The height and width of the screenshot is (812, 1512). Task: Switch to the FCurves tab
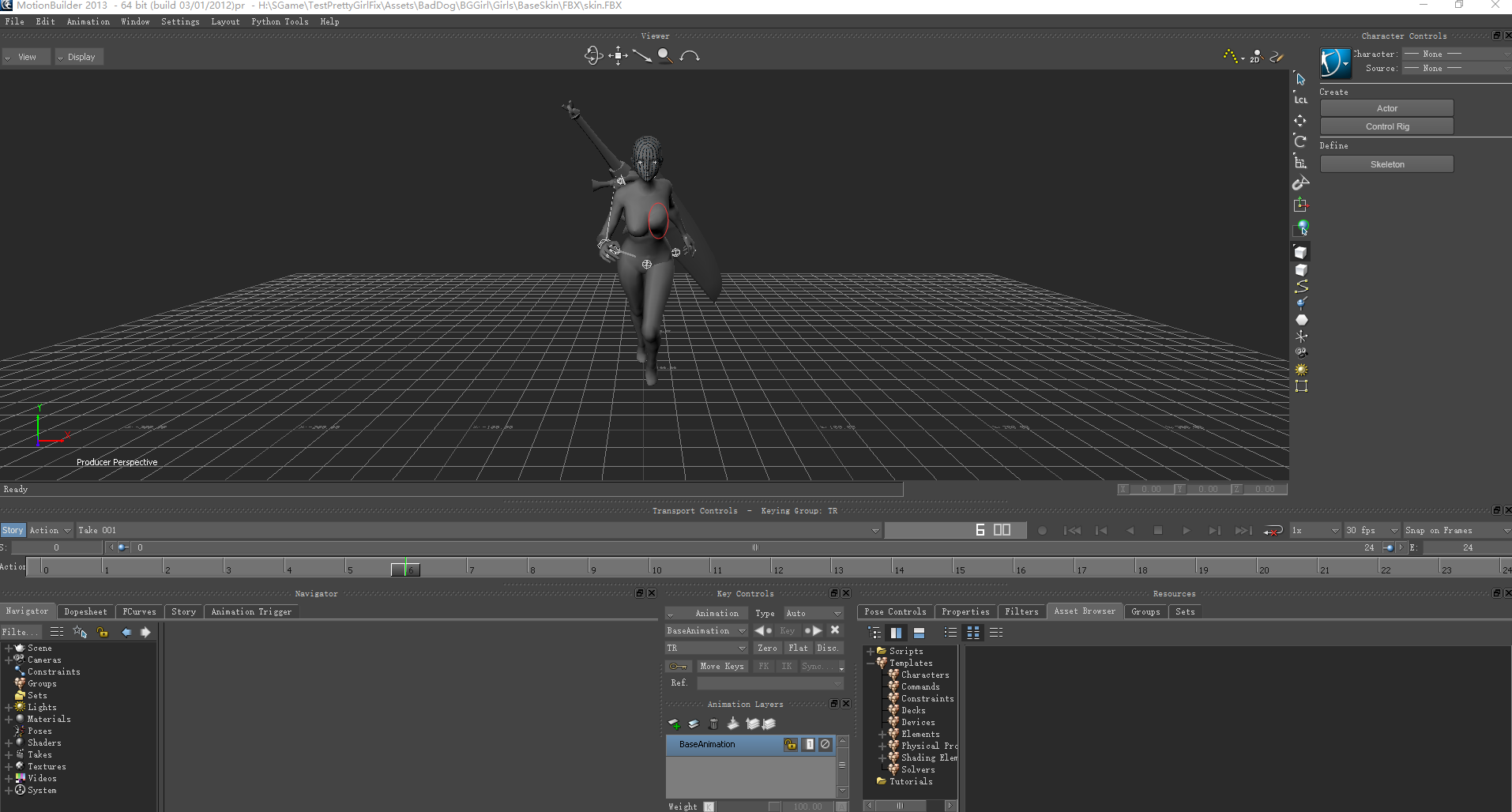[x=139, y=611]
